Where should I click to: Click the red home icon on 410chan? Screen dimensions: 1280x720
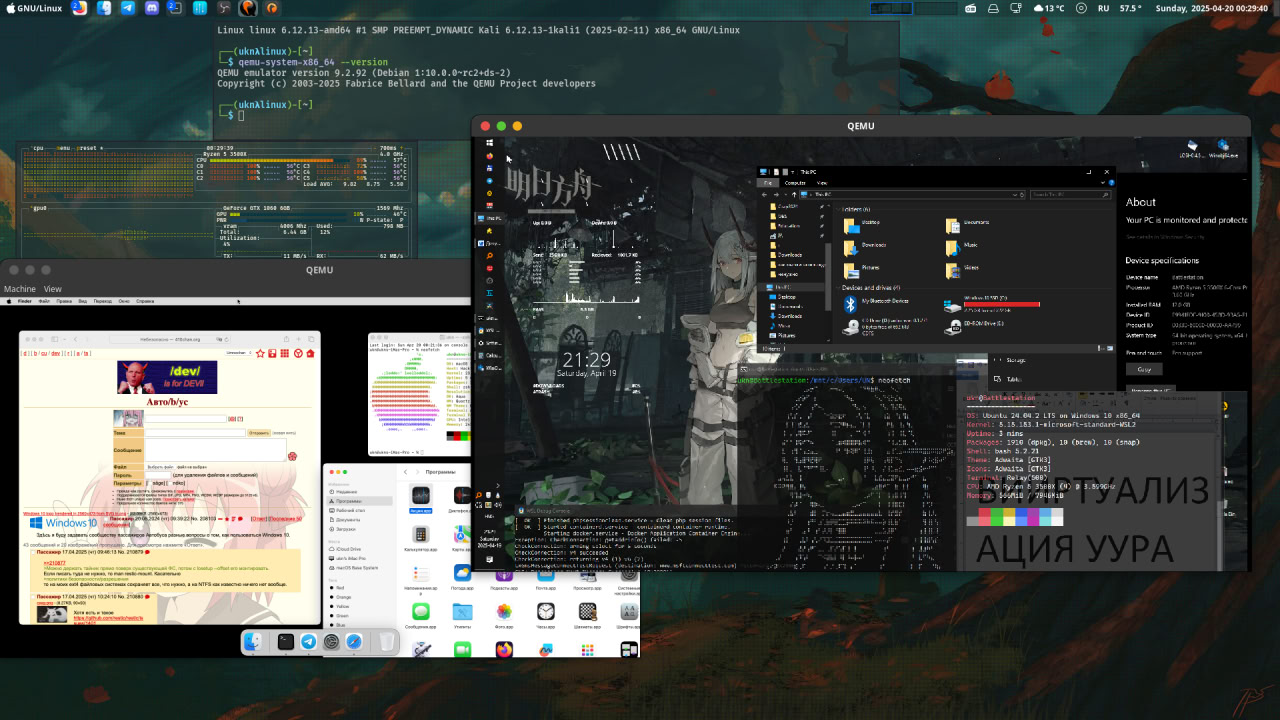pyautogui.click(x=310, y=353)
